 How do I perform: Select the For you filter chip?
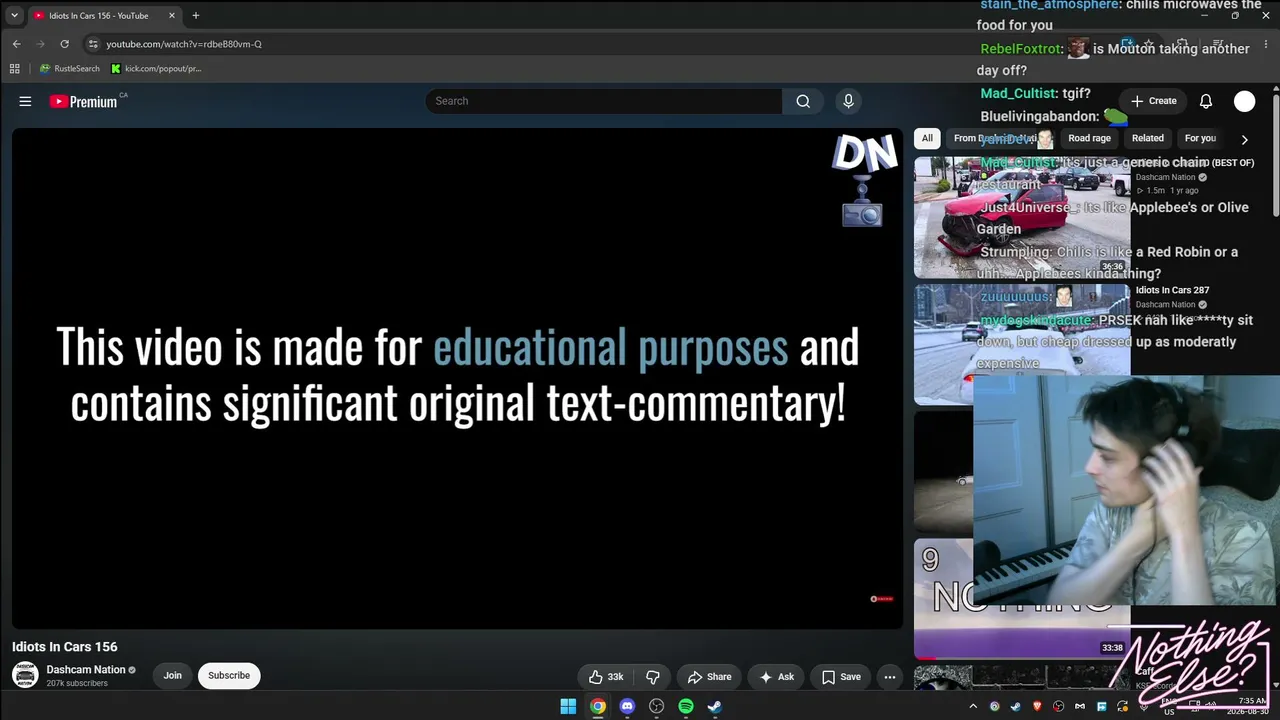(1200, 139)
